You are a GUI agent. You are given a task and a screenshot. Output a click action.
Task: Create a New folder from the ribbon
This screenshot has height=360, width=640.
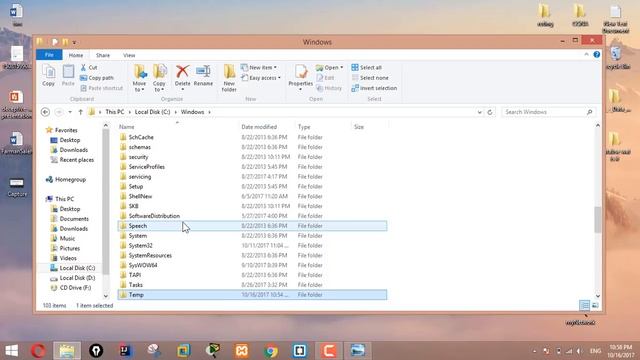pyautogui.click(x=229, y=78)
